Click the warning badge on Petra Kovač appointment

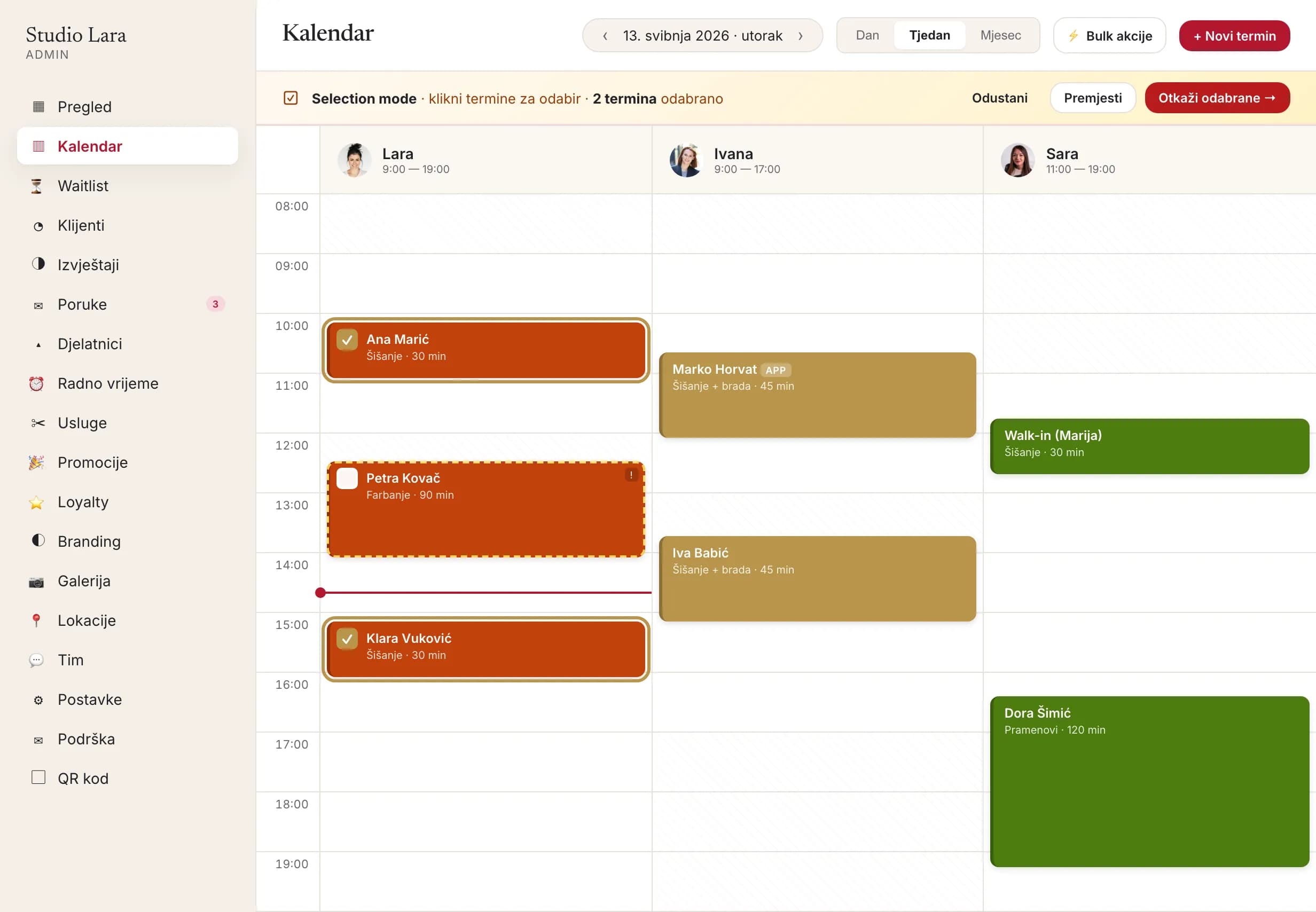point(631,474)
